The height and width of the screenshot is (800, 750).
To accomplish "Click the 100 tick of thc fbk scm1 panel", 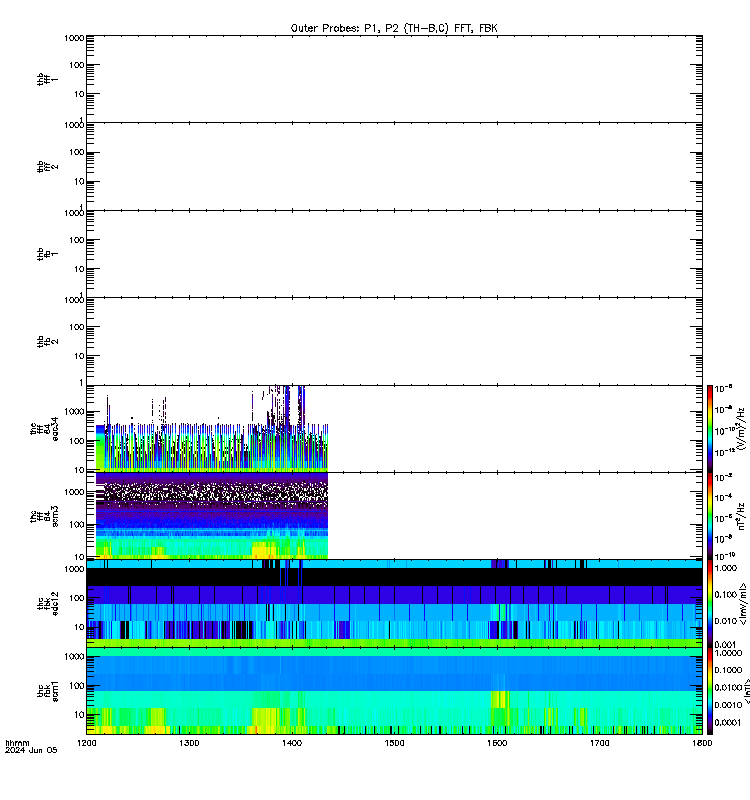I will coord(77,686).
